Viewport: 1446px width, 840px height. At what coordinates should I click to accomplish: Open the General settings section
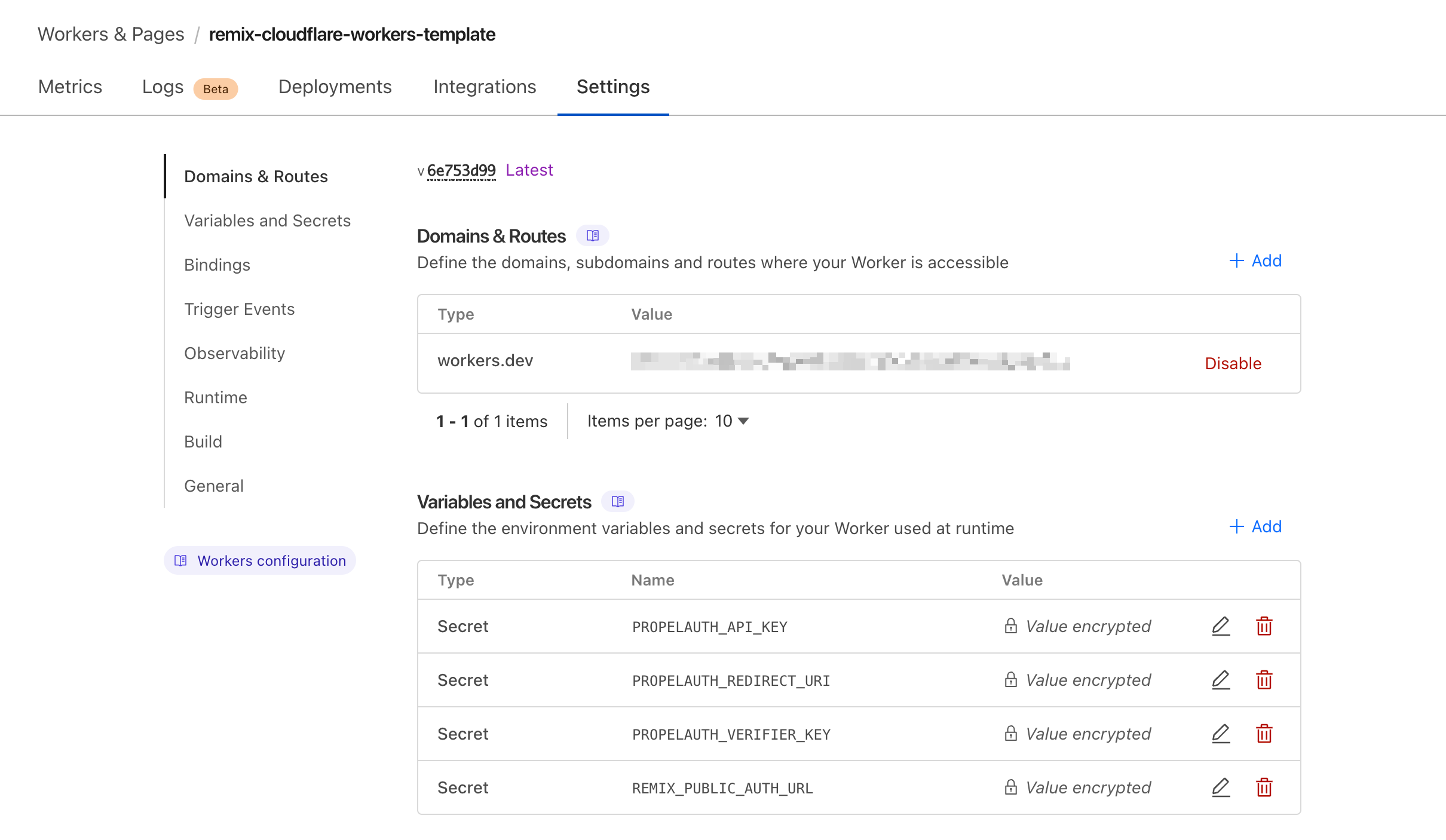click(214, 485)
